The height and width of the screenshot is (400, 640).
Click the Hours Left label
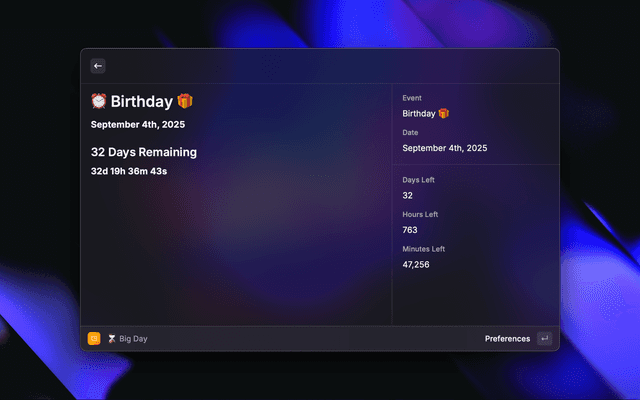click(420, 214)
